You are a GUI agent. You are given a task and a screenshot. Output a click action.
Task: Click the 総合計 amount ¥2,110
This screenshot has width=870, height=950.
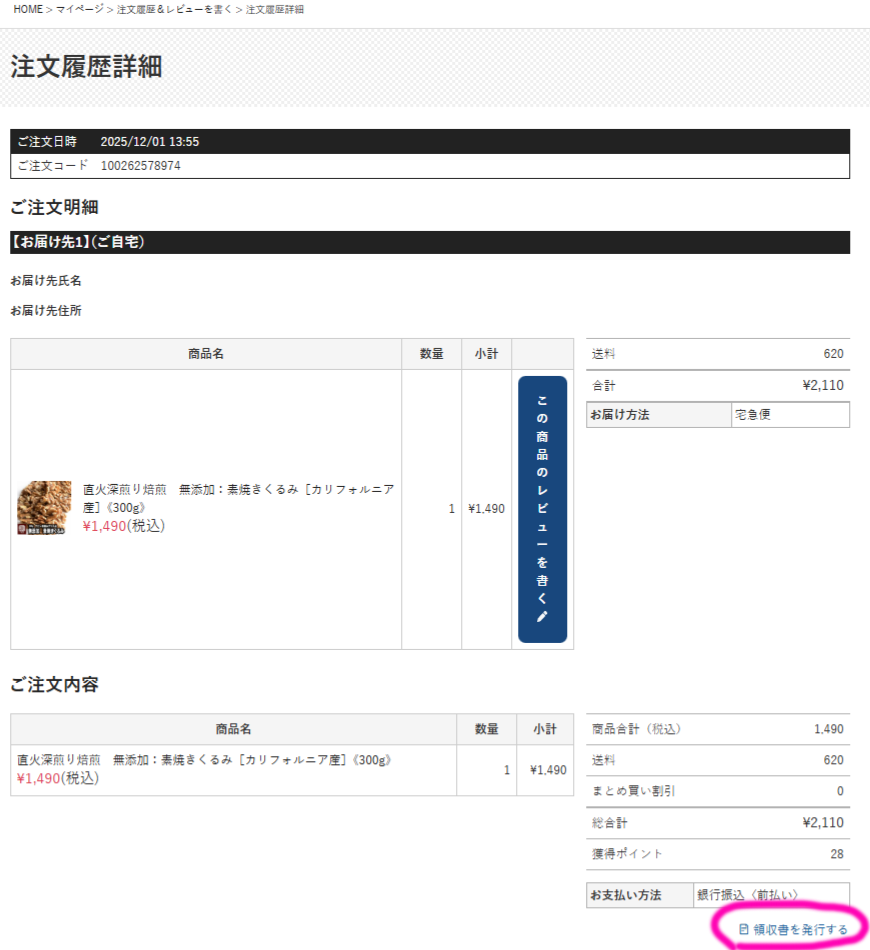pos(822,823)
